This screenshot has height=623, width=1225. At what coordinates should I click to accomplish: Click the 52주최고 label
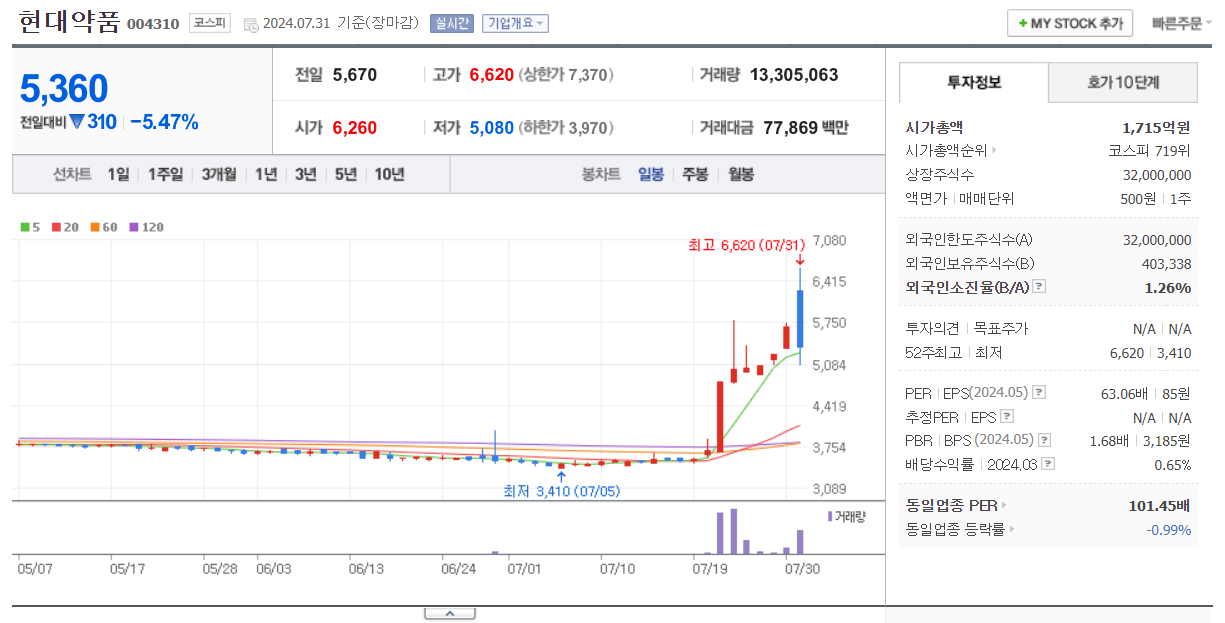tap(934, 352)
